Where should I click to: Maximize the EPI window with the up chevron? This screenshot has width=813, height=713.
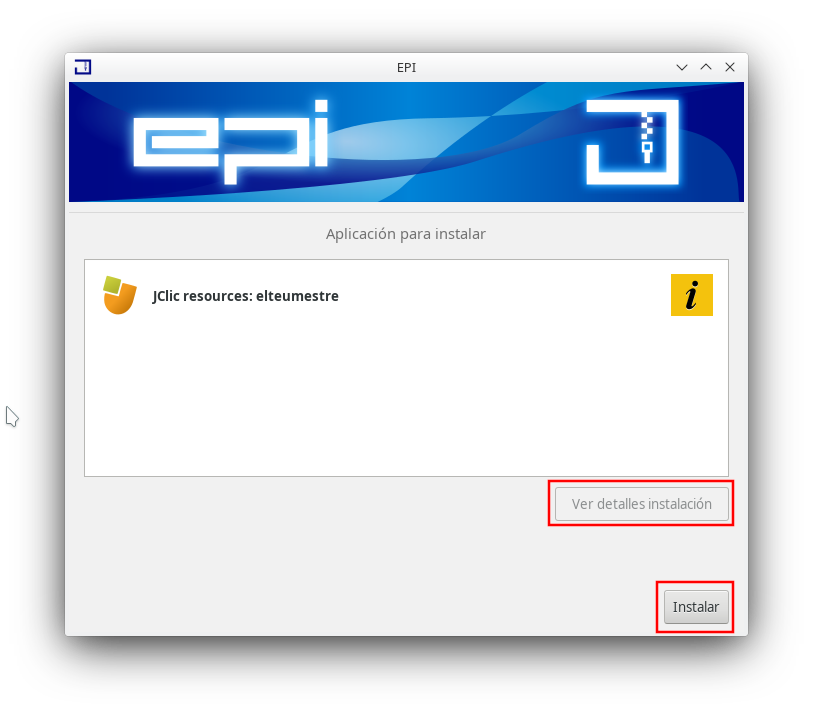click(x=706, y=67)
